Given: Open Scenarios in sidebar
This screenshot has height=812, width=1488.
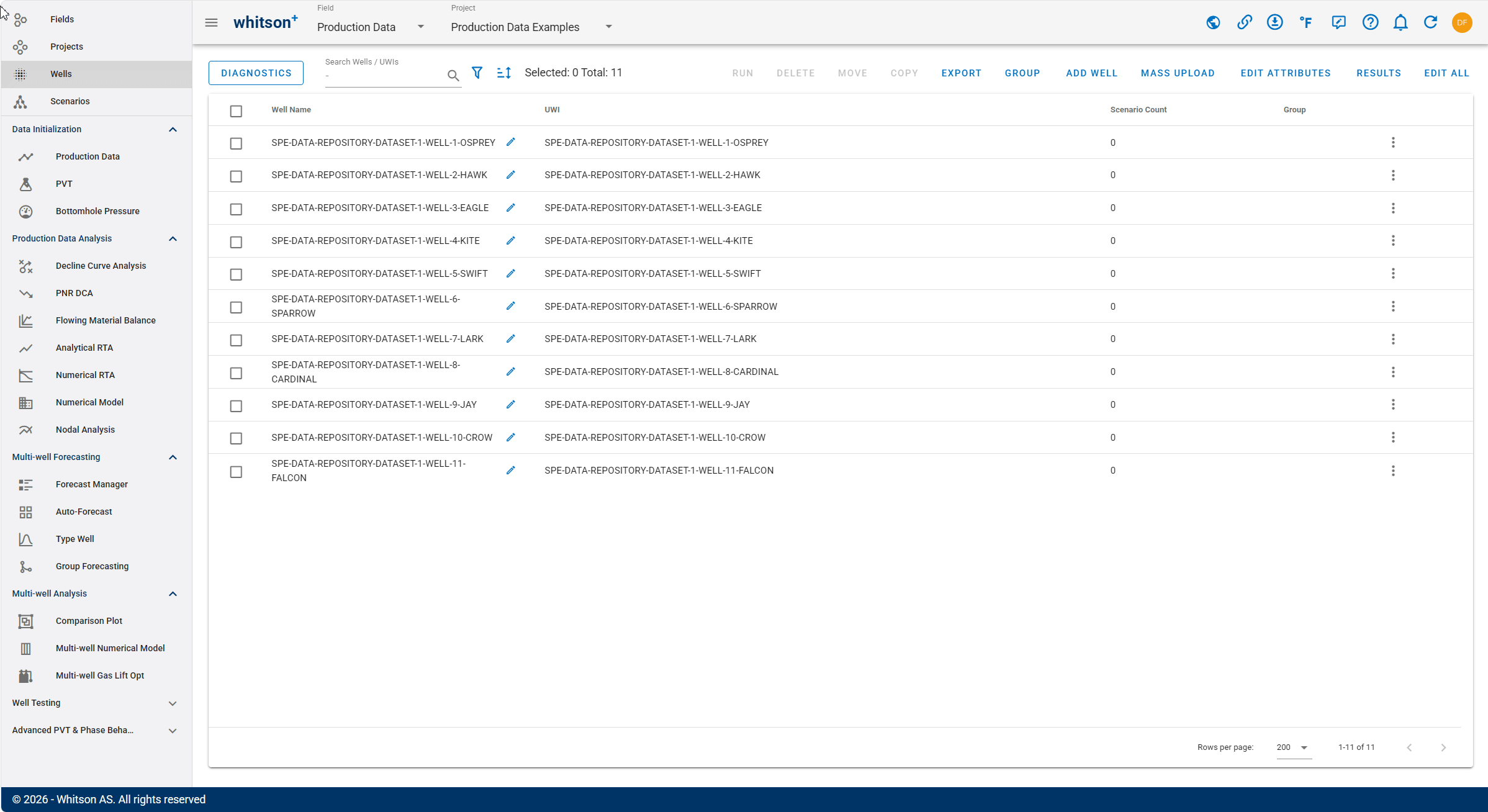Looking at the screenshot, I should [x=96, y=101].
